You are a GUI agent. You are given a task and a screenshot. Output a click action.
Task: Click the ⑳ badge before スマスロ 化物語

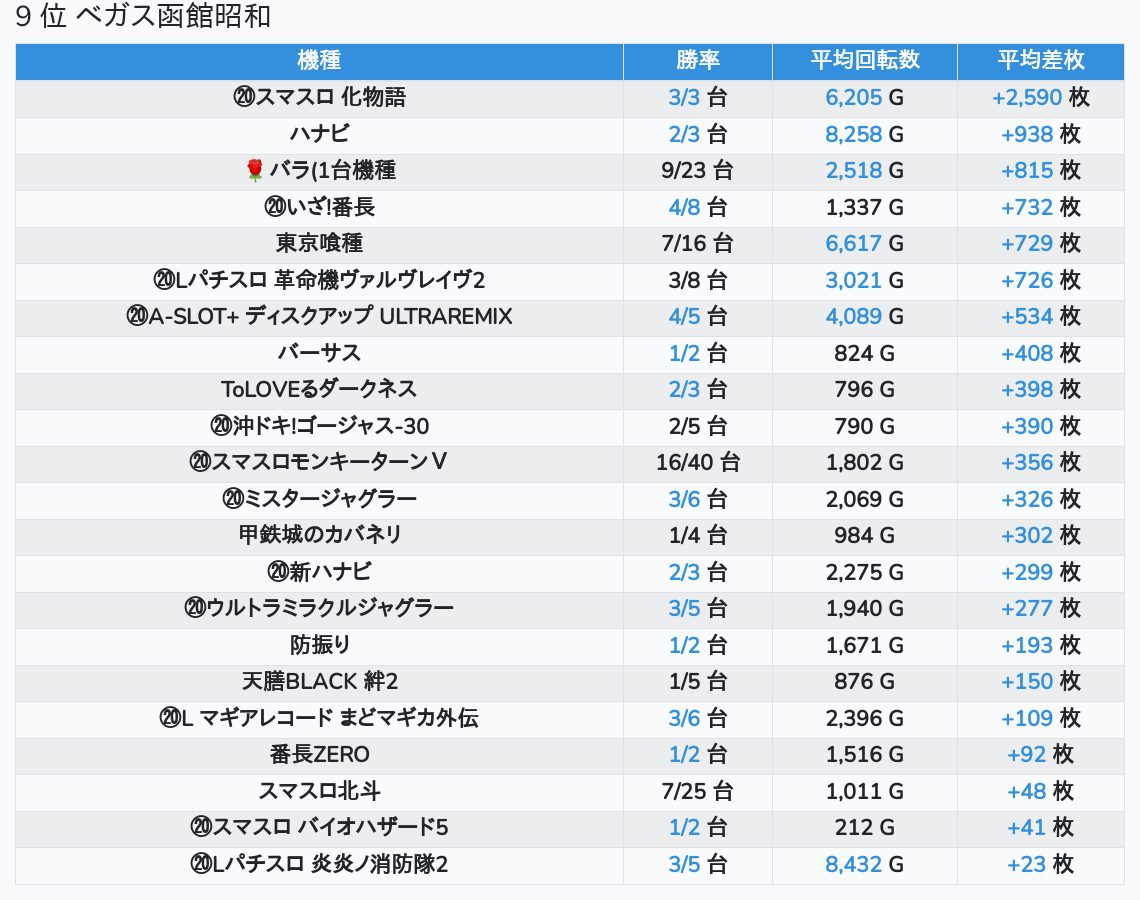point(244,98)
